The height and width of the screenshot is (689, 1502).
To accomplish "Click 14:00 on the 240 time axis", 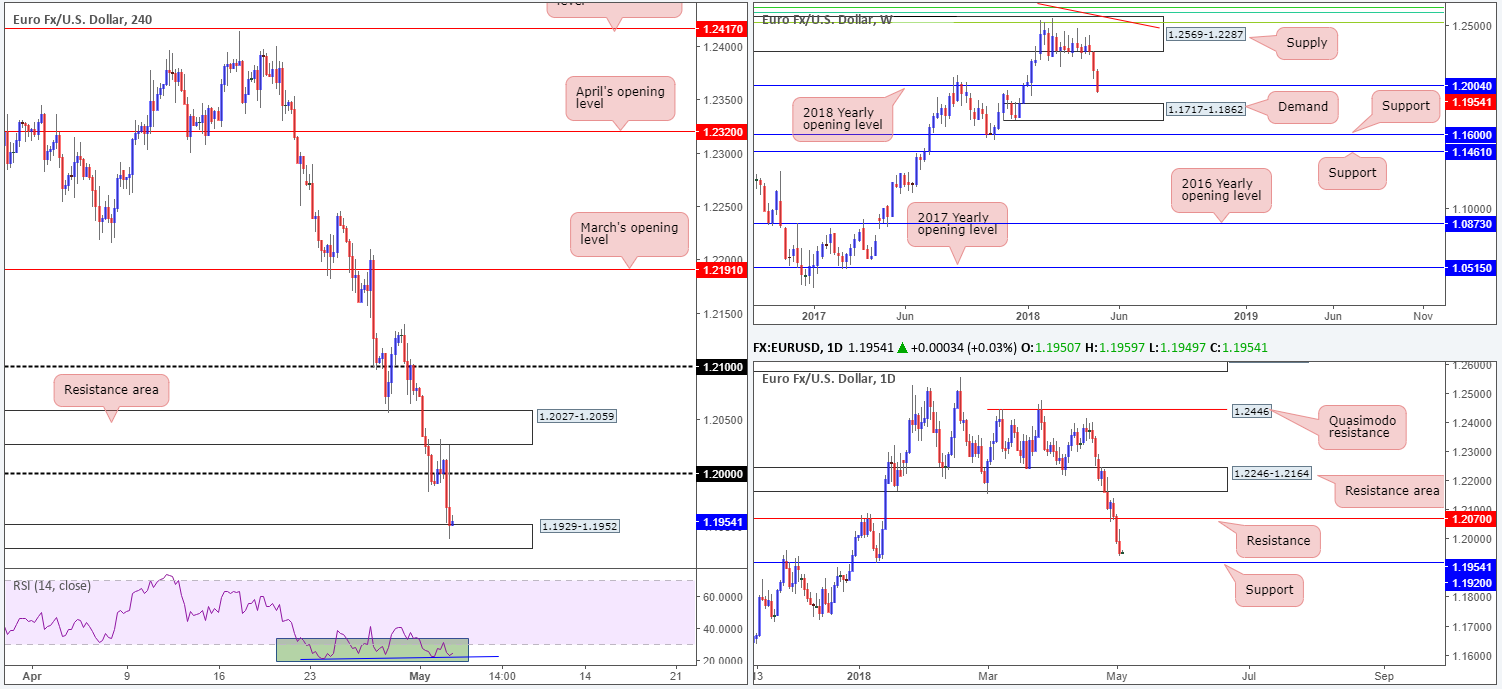I will (x=502, y=677).
